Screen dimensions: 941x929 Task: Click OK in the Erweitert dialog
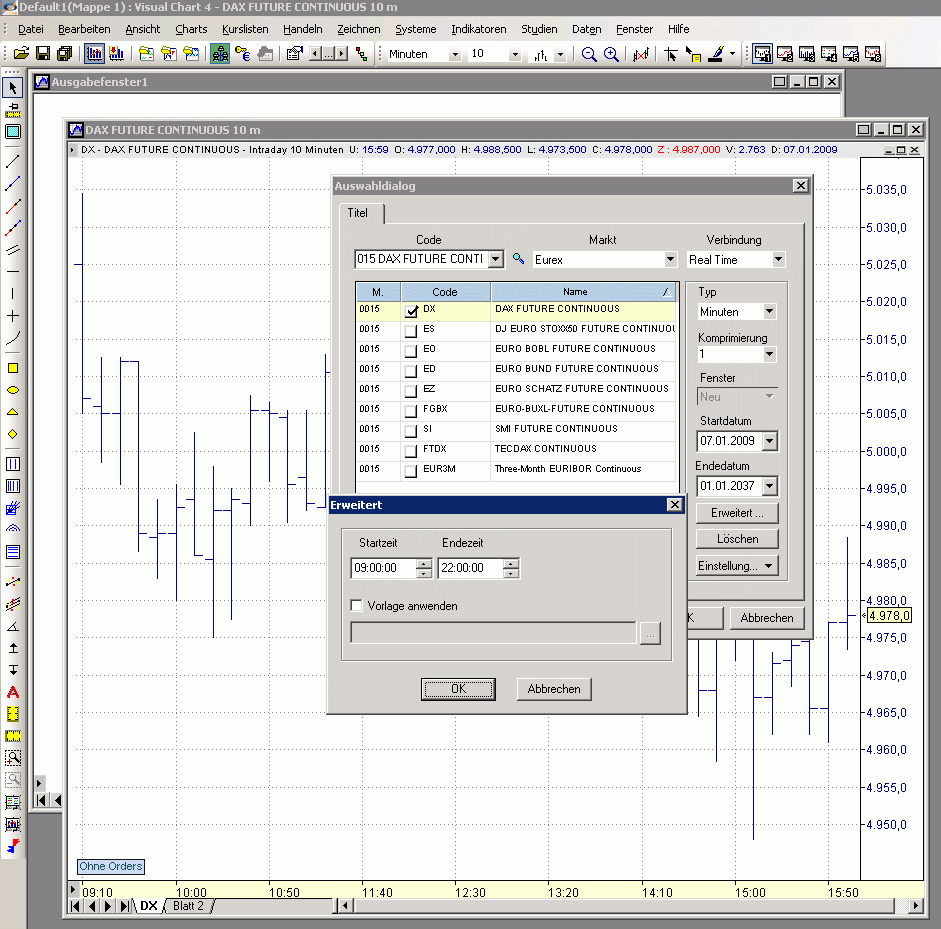point(458,689)
